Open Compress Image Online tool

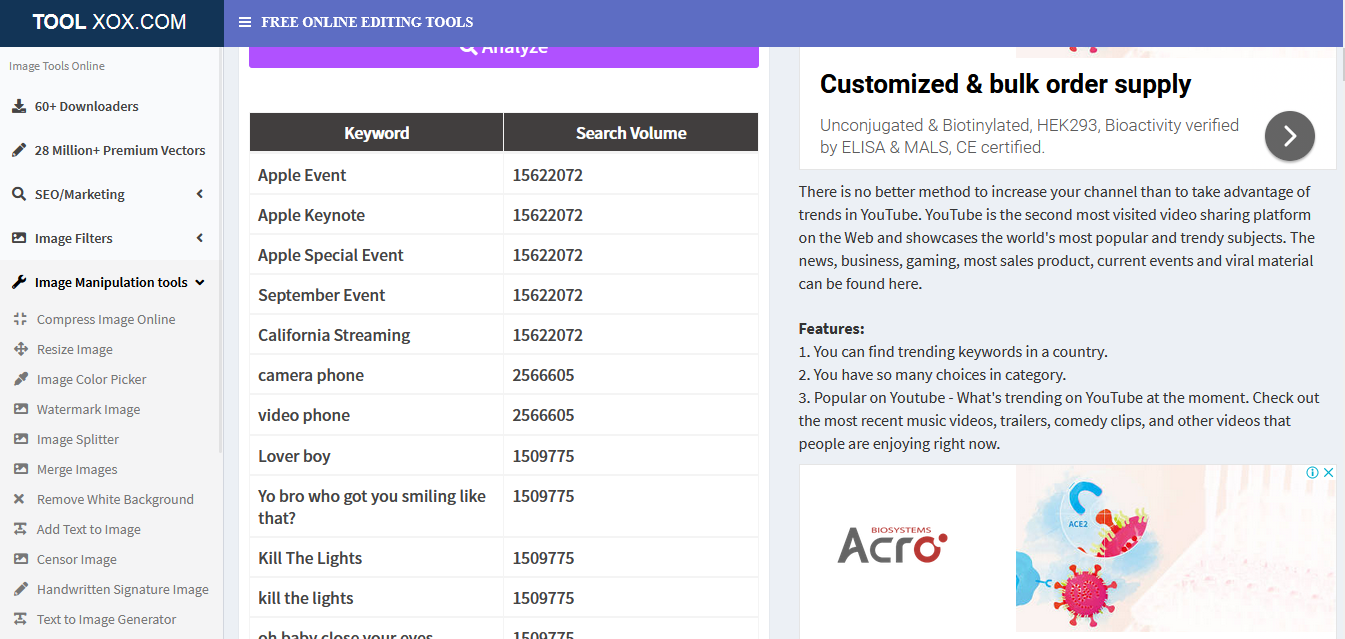tap(106, 319)
